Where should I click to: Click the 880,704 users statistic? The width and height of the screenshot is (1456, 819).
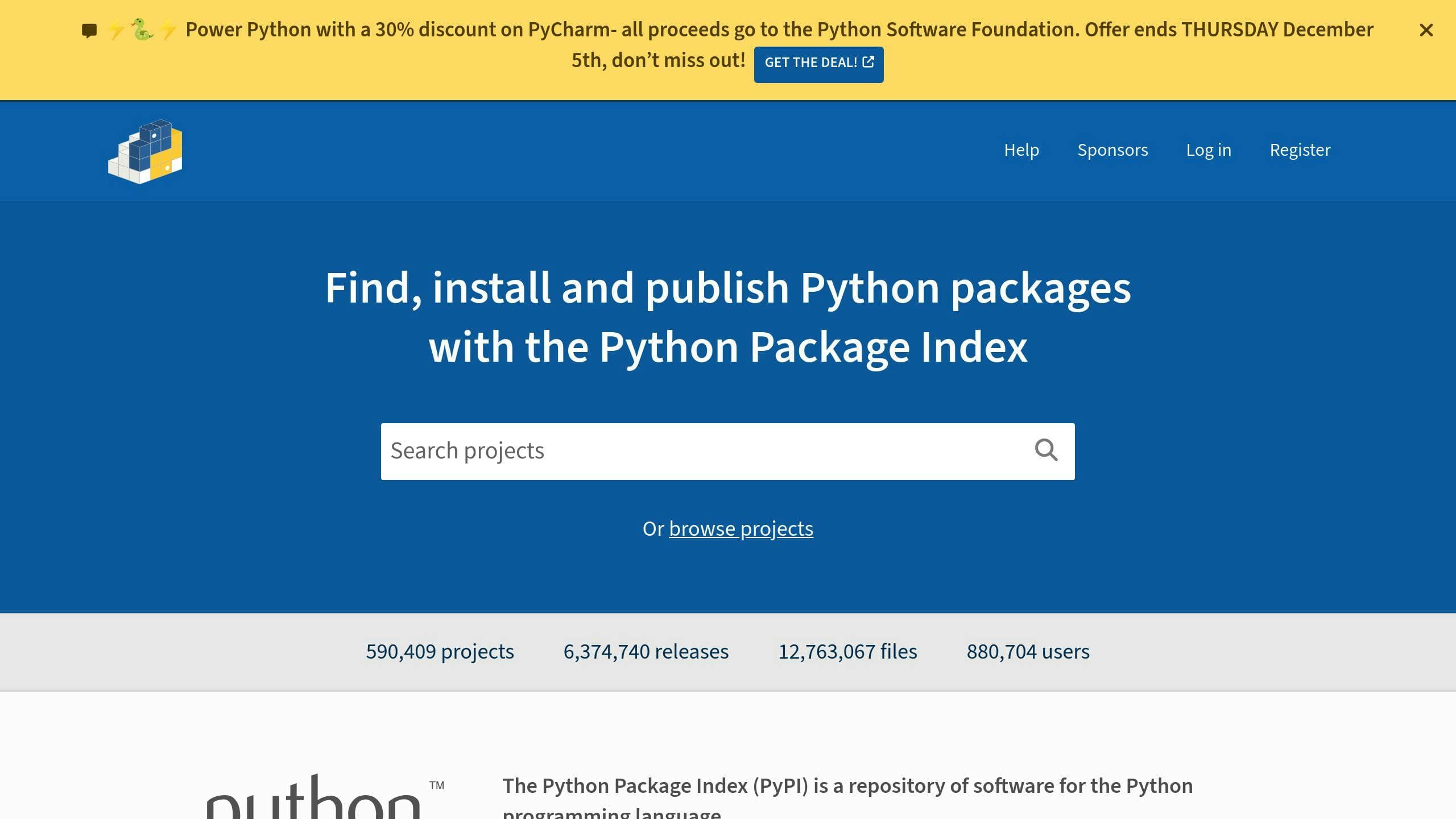[1027, 651]
